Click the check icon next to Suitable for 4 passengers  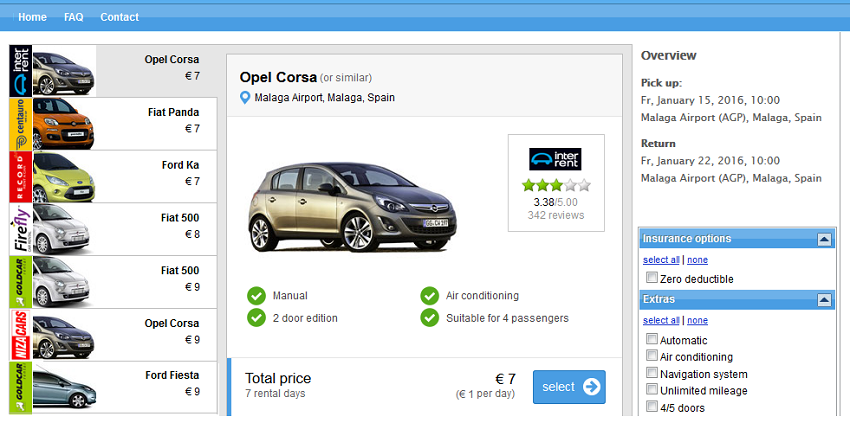429,318
